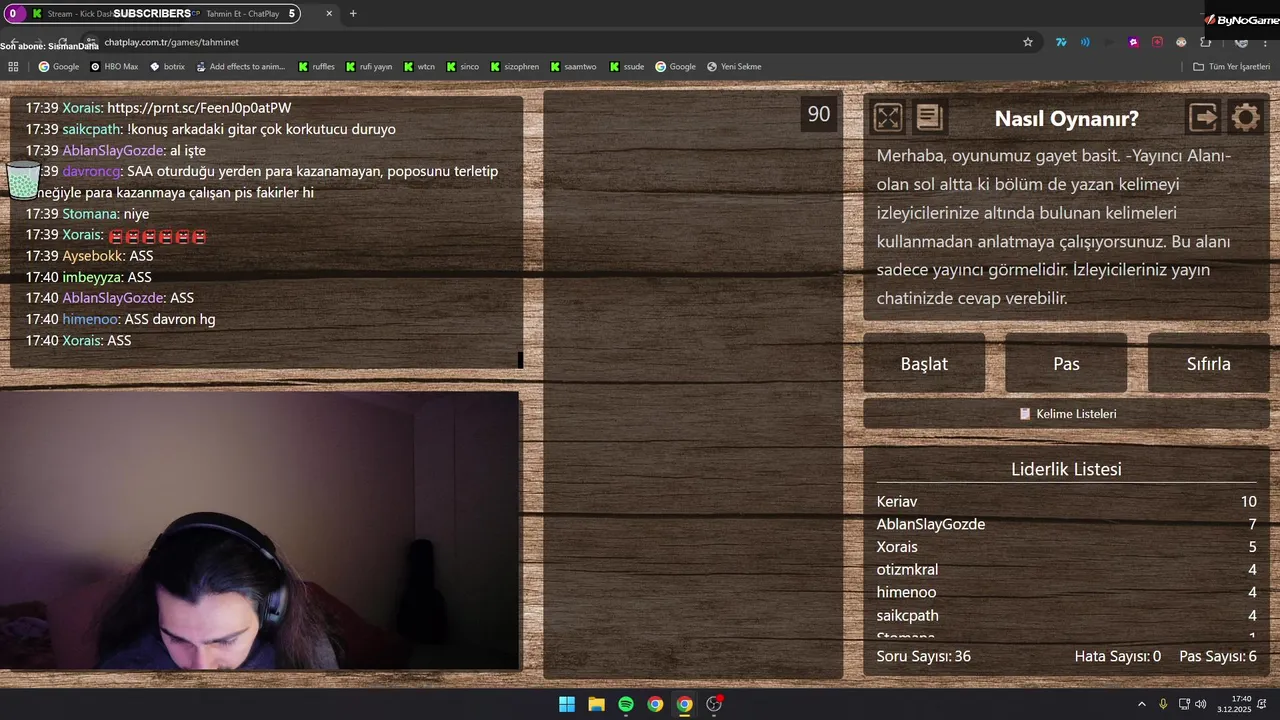Open the HBO Max bookmark
This screenshot has height=720, width=1280.
pos(114,67)
